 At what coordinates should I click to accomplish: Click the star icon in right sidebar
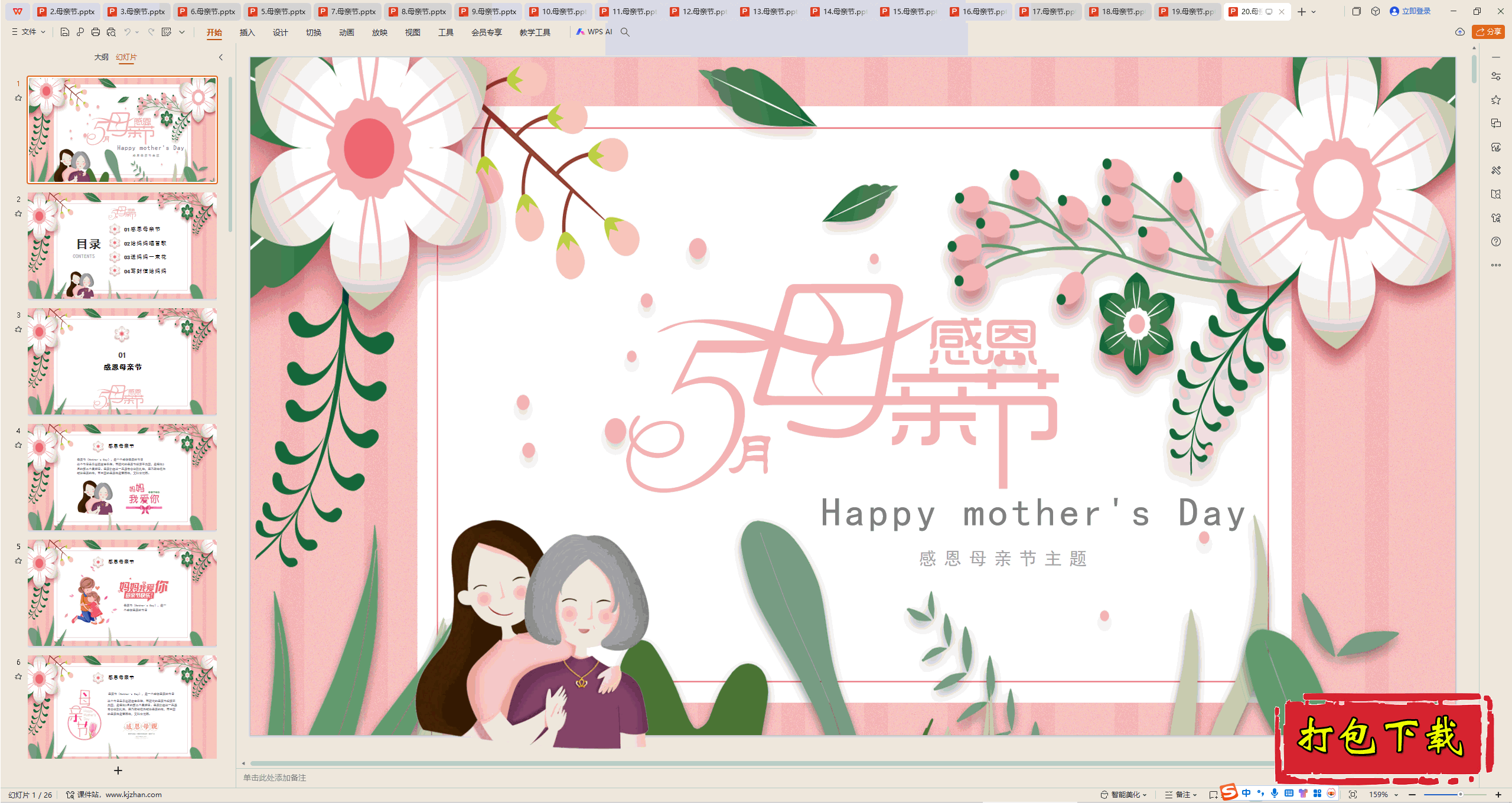click(1496, 100)
